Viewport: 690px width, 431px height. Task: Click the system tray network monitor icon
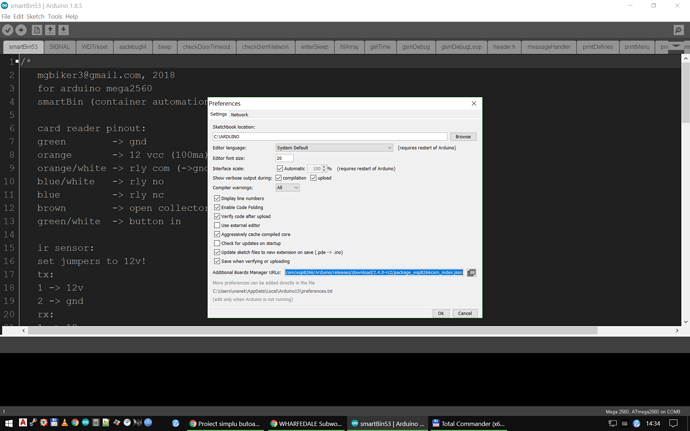613,424
